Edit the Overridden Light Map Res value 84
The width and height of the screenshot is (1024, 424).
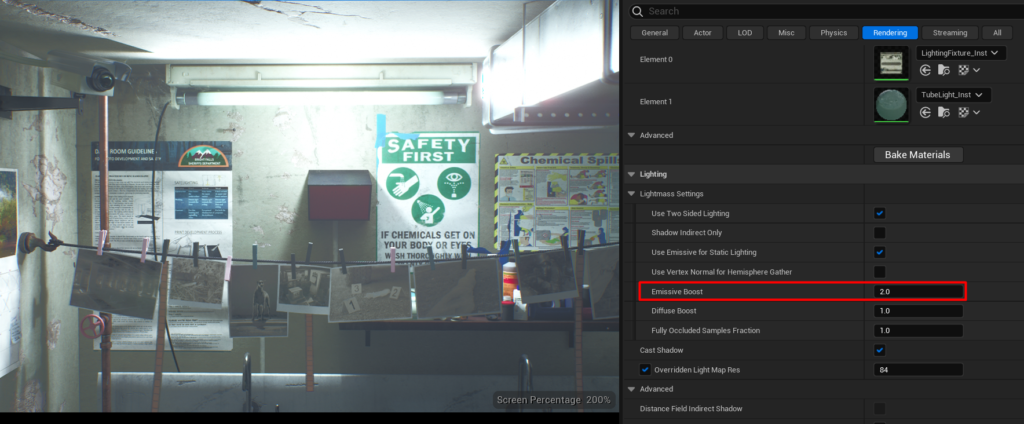pyautogui.click(x=918, y=370)
